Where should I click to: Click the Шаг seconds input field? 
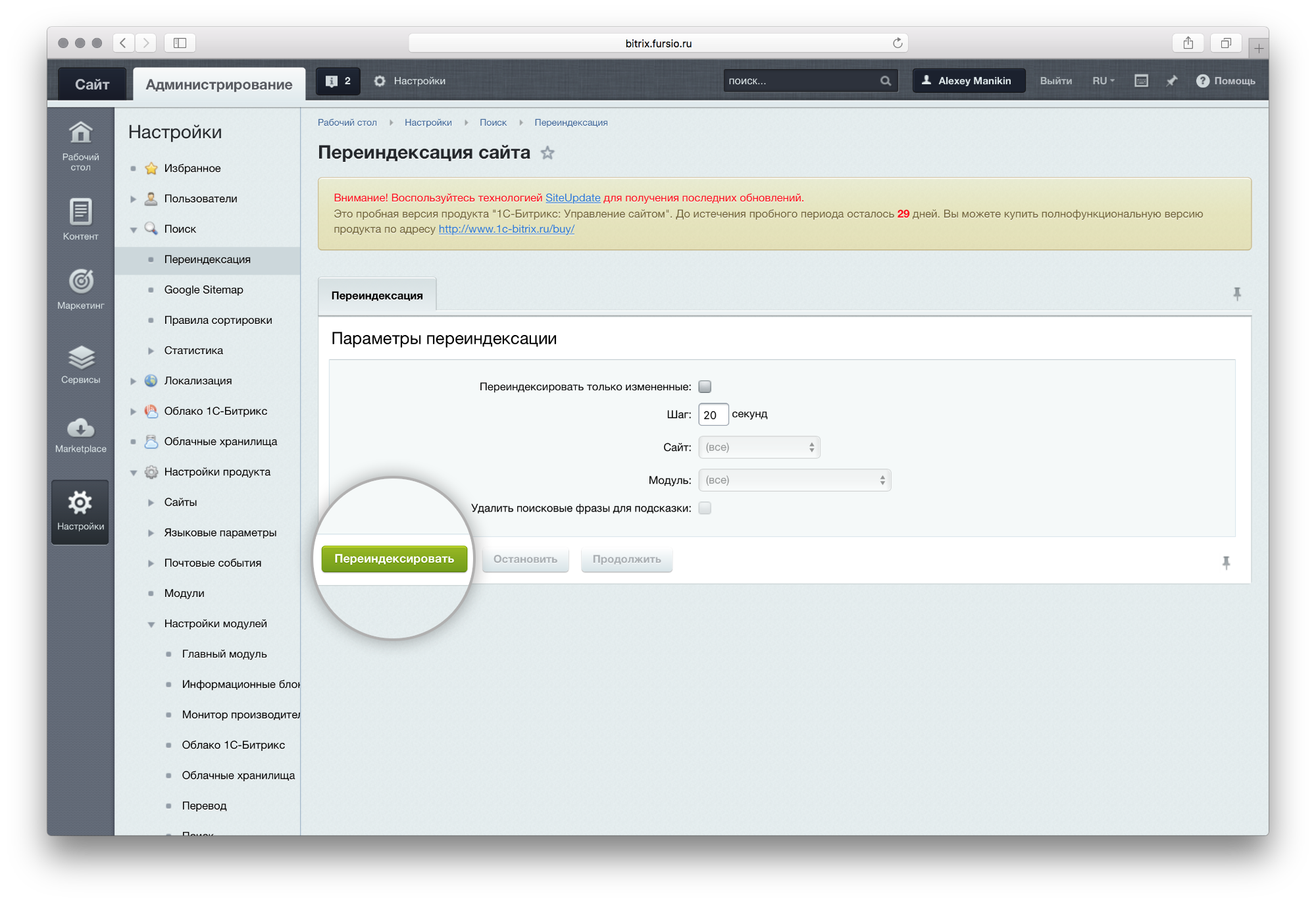point(713,415)
